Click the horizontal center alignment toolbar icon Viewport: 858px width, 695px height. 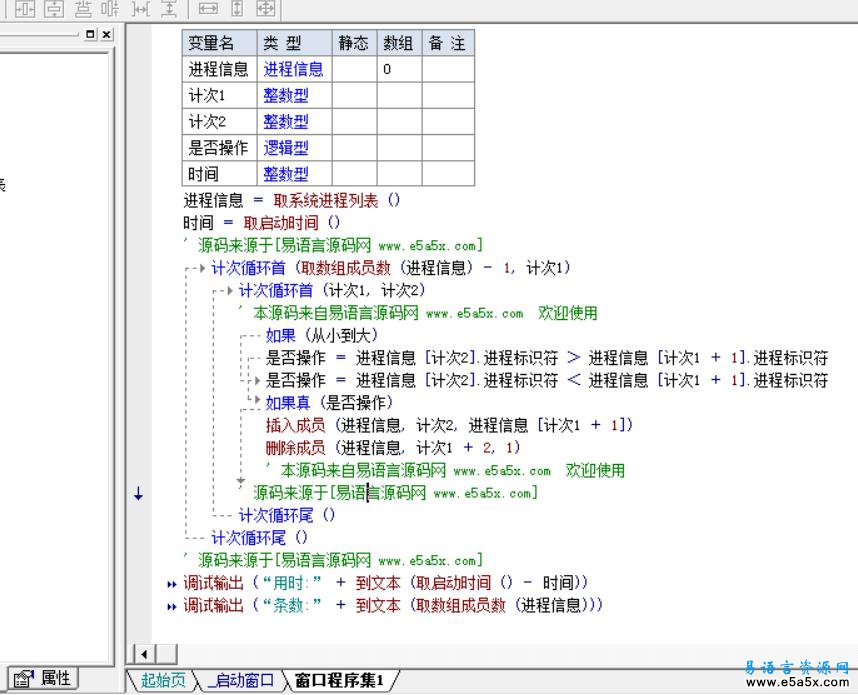click(x=25, y=9)
